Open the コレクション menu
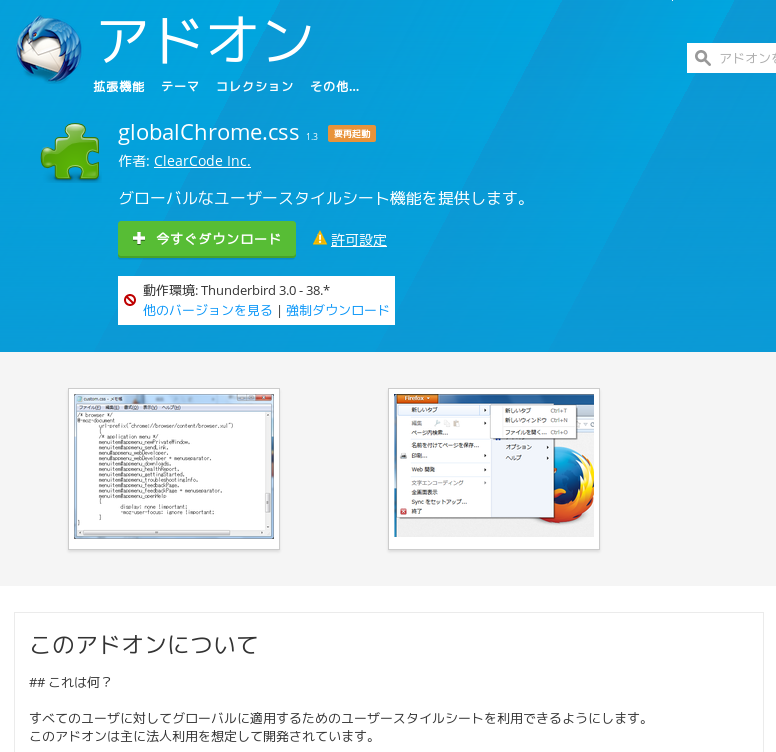 [x=254, y=87]
